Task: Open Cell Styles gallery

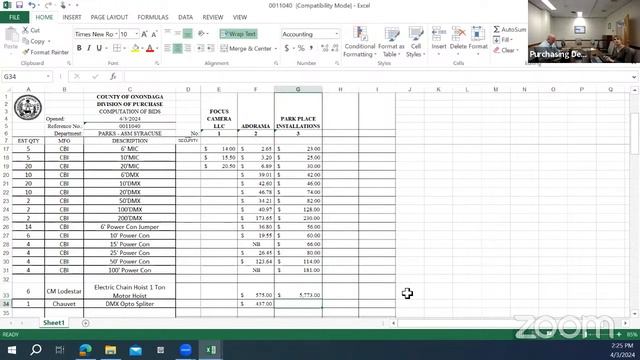Action: coord(416,42)
